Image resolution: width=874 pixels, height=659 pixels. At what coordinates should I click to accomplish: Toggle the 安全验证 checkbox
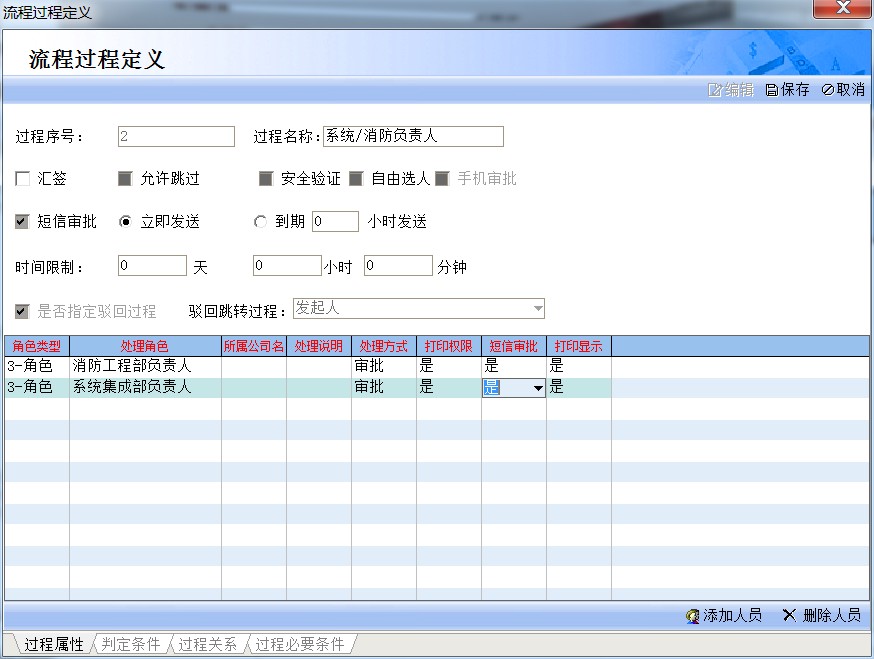click(266, 179)
